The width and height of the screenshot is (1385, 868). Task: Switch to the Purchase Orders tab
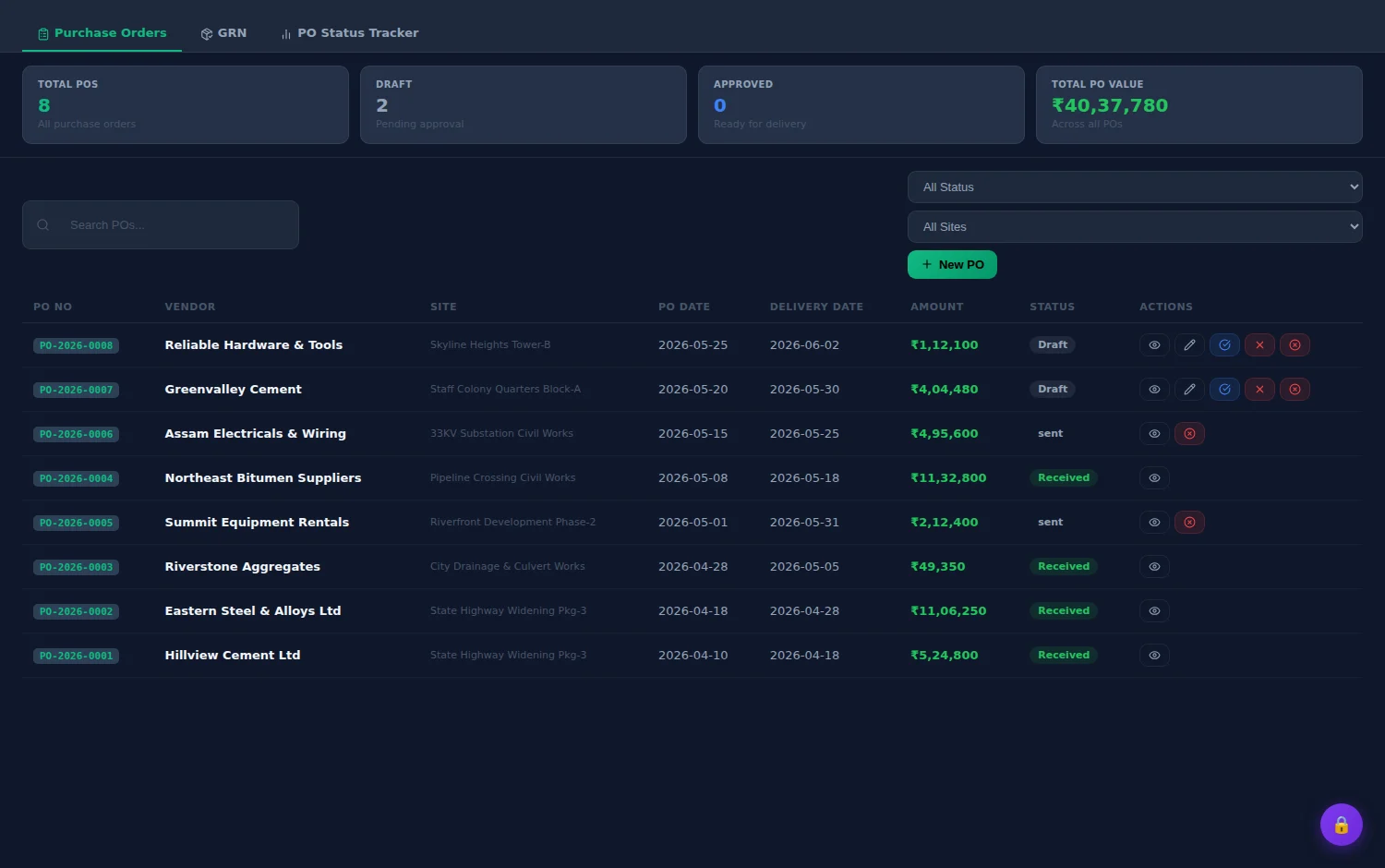pos(102,33)
